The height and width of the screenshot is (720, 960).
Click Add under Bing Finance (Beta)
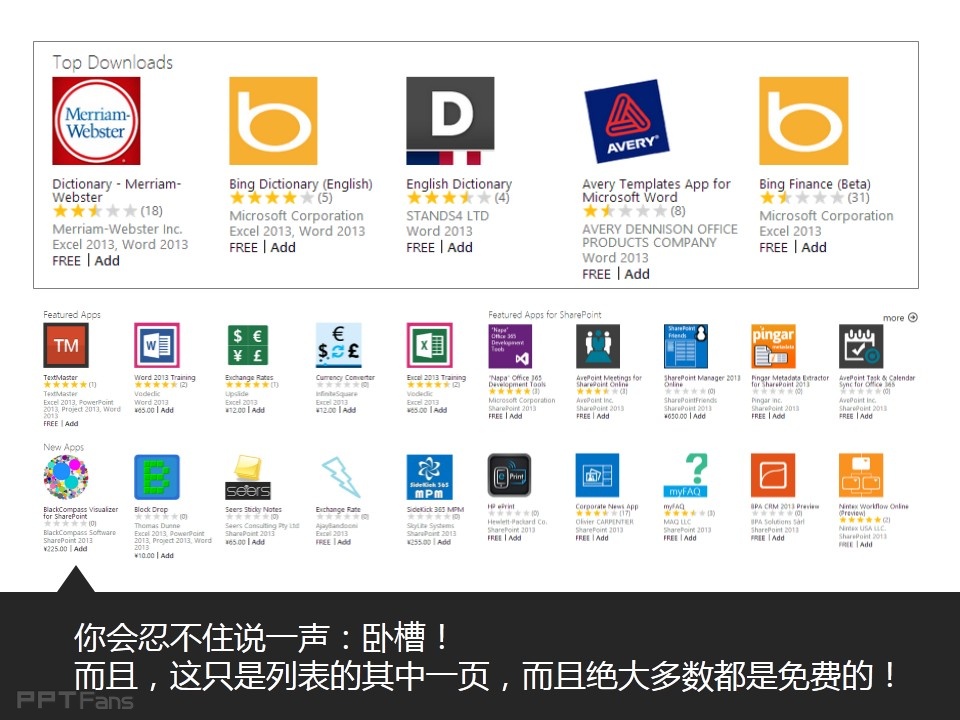coord(814,247)
